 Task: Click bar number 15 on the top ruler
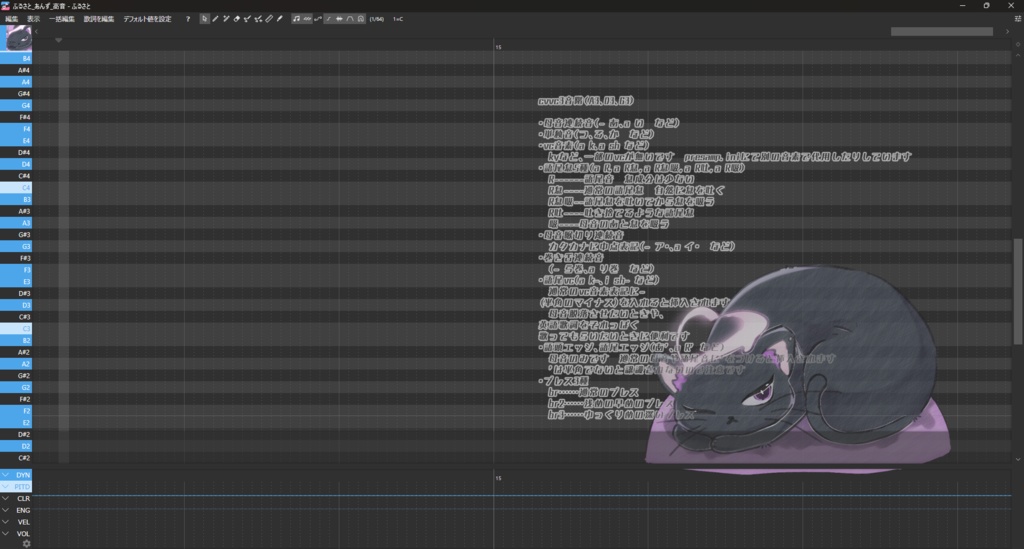(498, 47)
